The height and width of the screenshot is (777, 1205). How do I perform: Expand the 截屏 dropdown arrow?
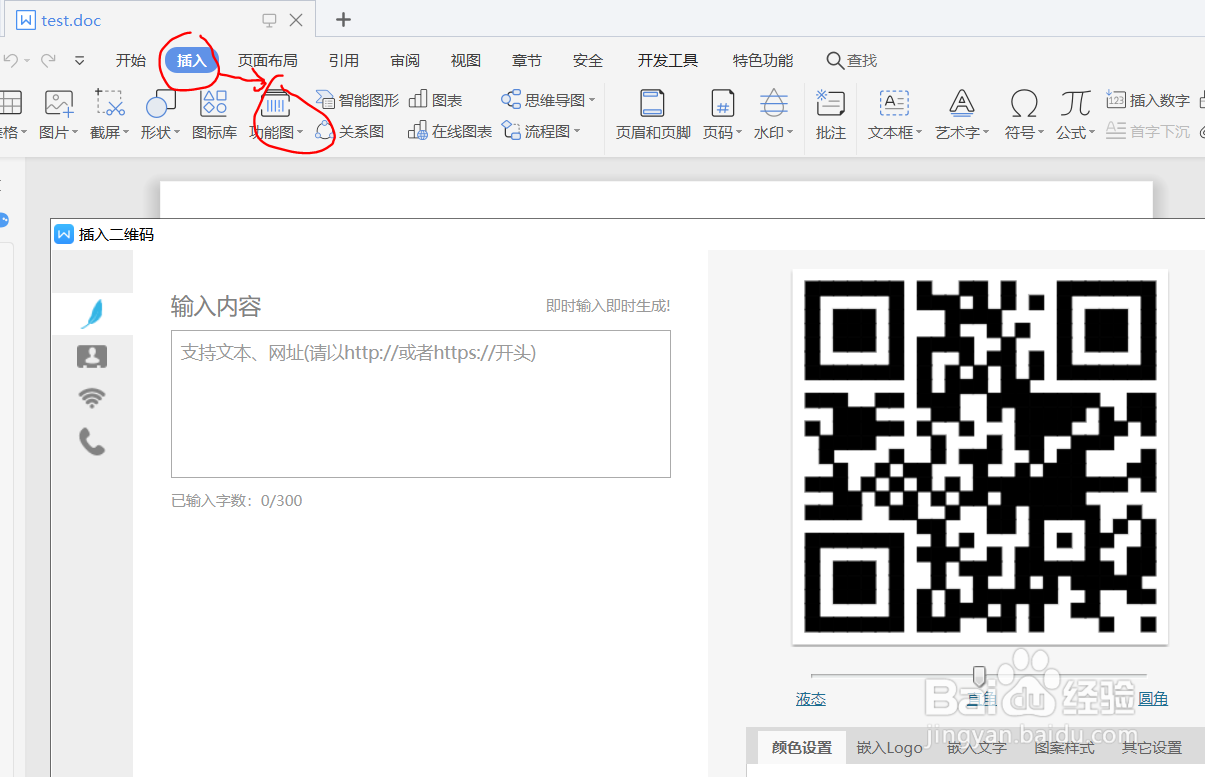pos(127,133)
